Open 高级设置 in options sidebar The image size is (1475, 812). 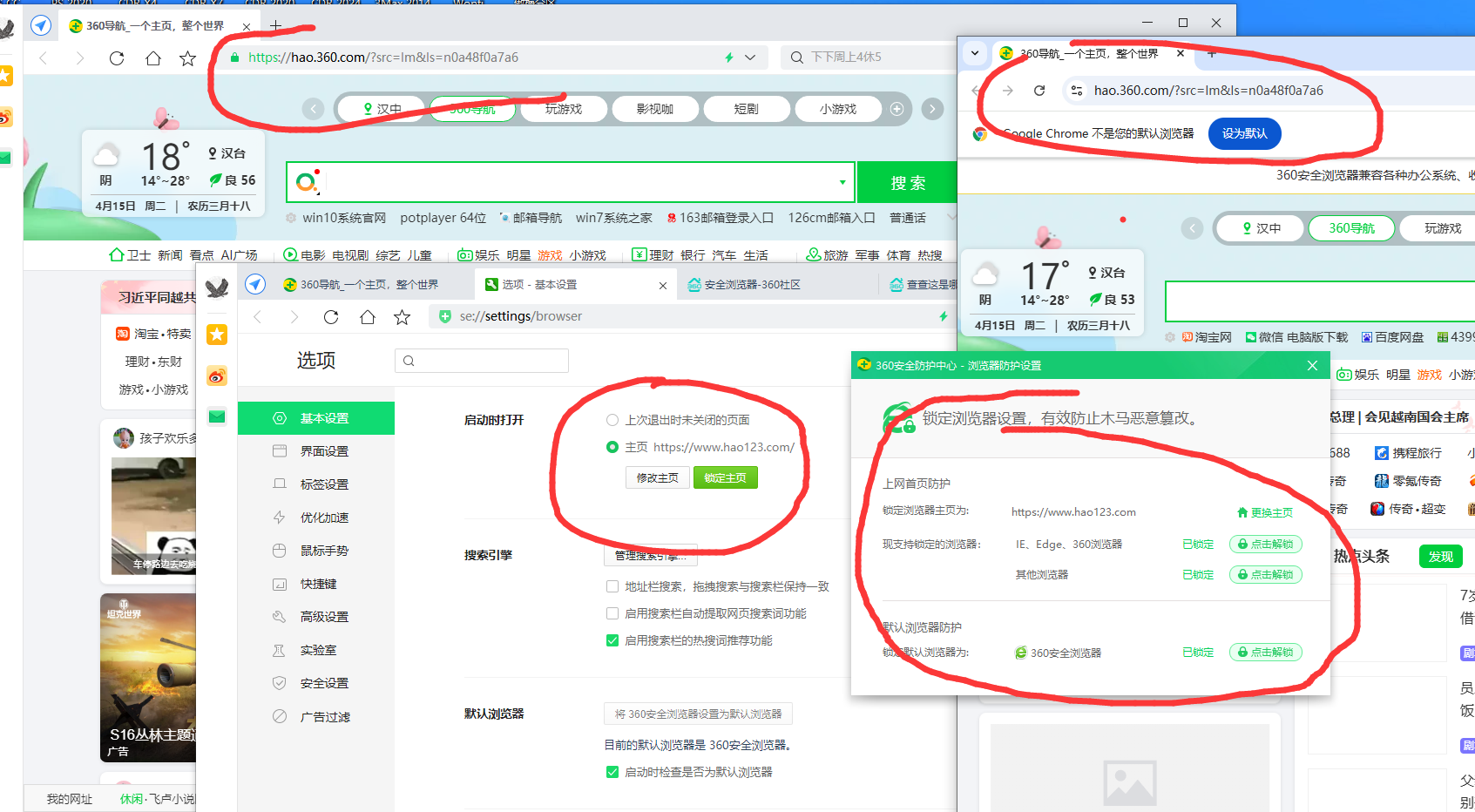(x=316, y=617)
